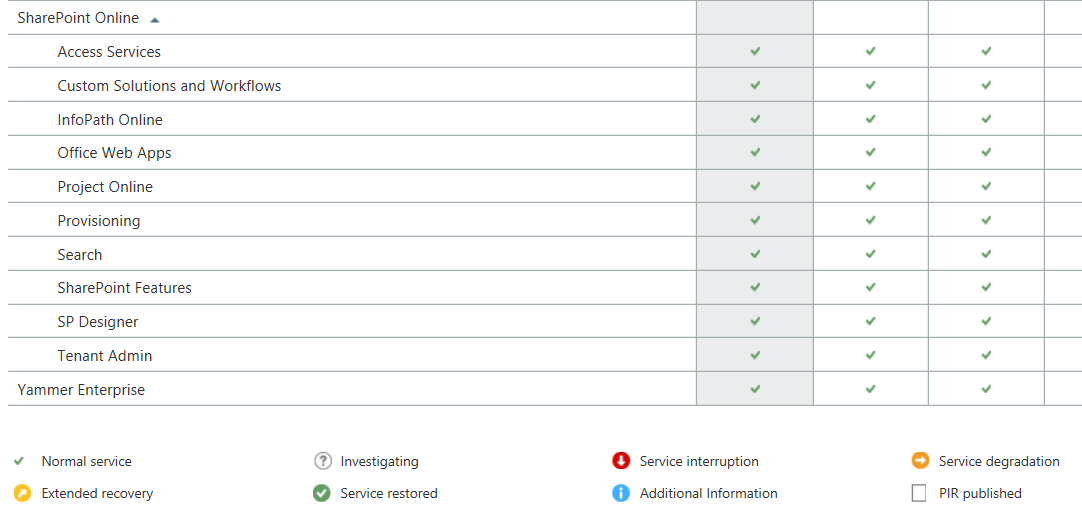The width and height of the screenshot is (1082, 512).
Task: Click the Normal service legend checkmark
Action: (x=19, y=461)
